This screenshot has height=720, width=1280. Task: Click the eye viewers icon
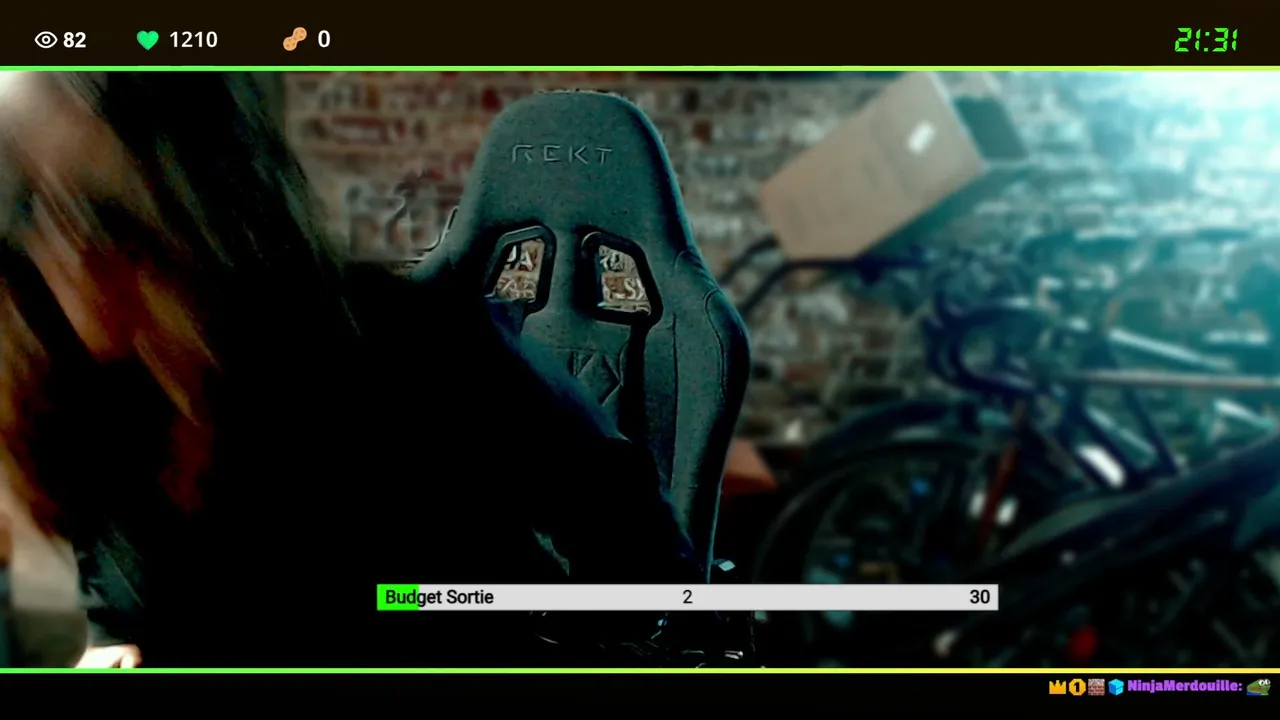click(46, 40)
